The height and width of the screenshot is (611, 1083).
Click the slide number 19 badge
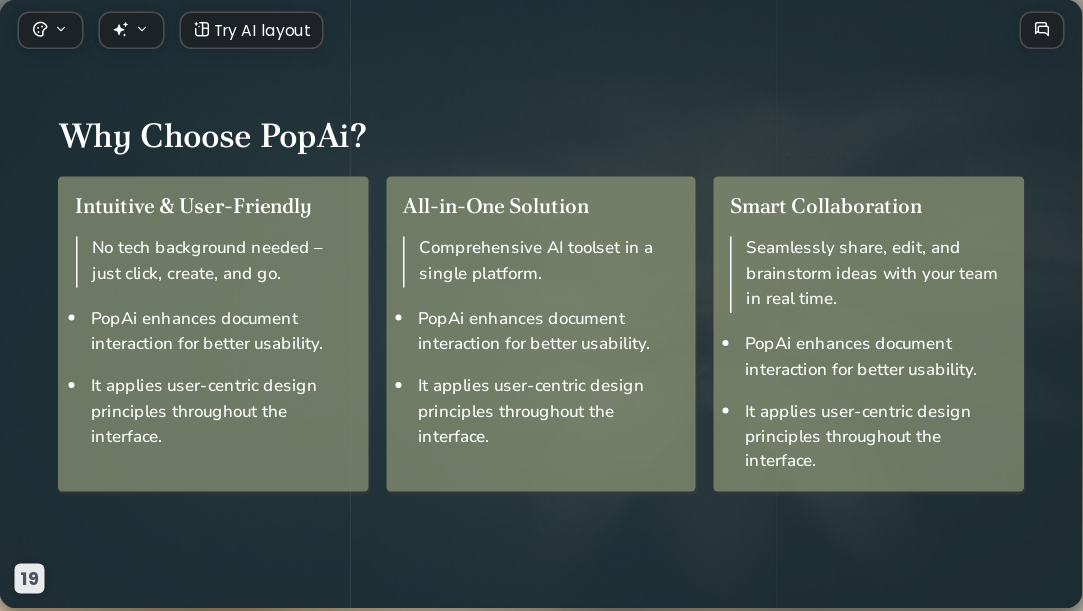pyautogui.click(x=30, y=579)
